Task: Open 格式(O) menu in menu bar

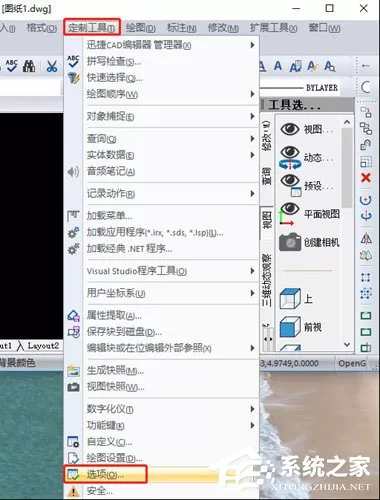Action: coord(42,28)
